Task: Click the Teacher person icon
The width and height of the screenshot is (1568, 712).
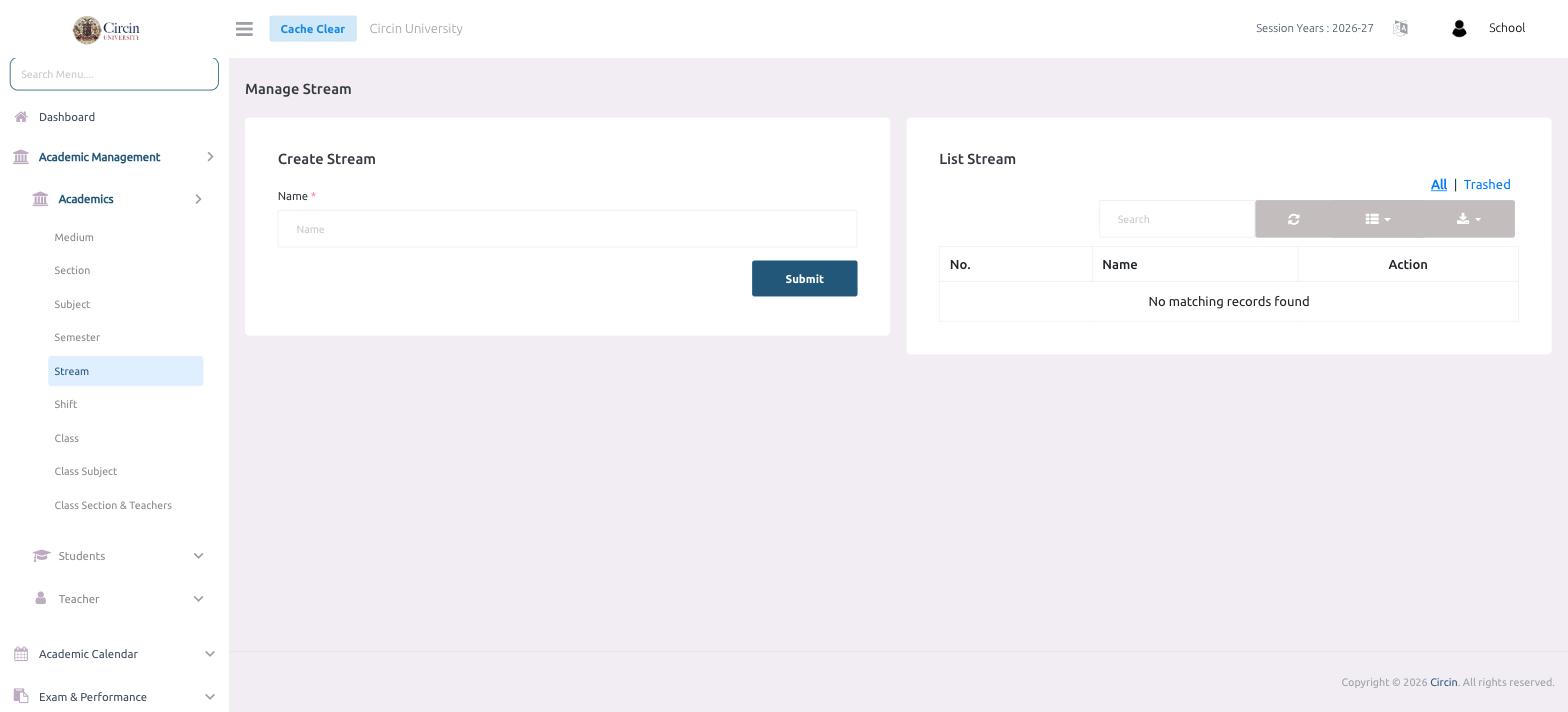Action: tap(40, 598)
